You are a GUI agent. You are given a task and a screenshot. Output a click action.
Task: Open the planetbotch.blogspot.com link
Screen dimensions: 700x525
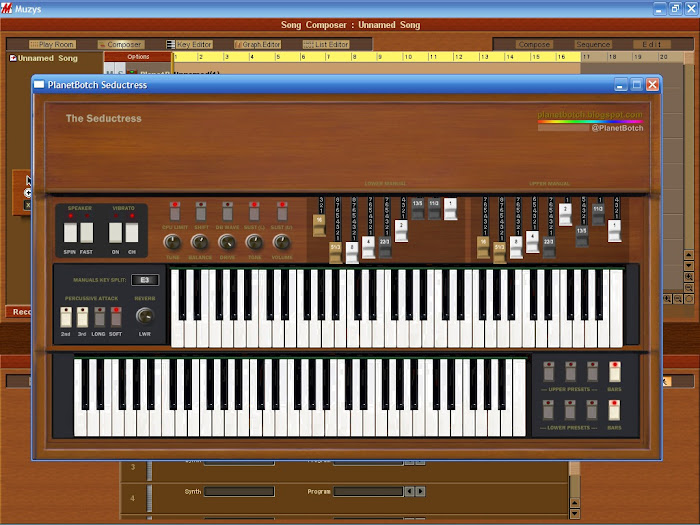click(x=590, y=115)
